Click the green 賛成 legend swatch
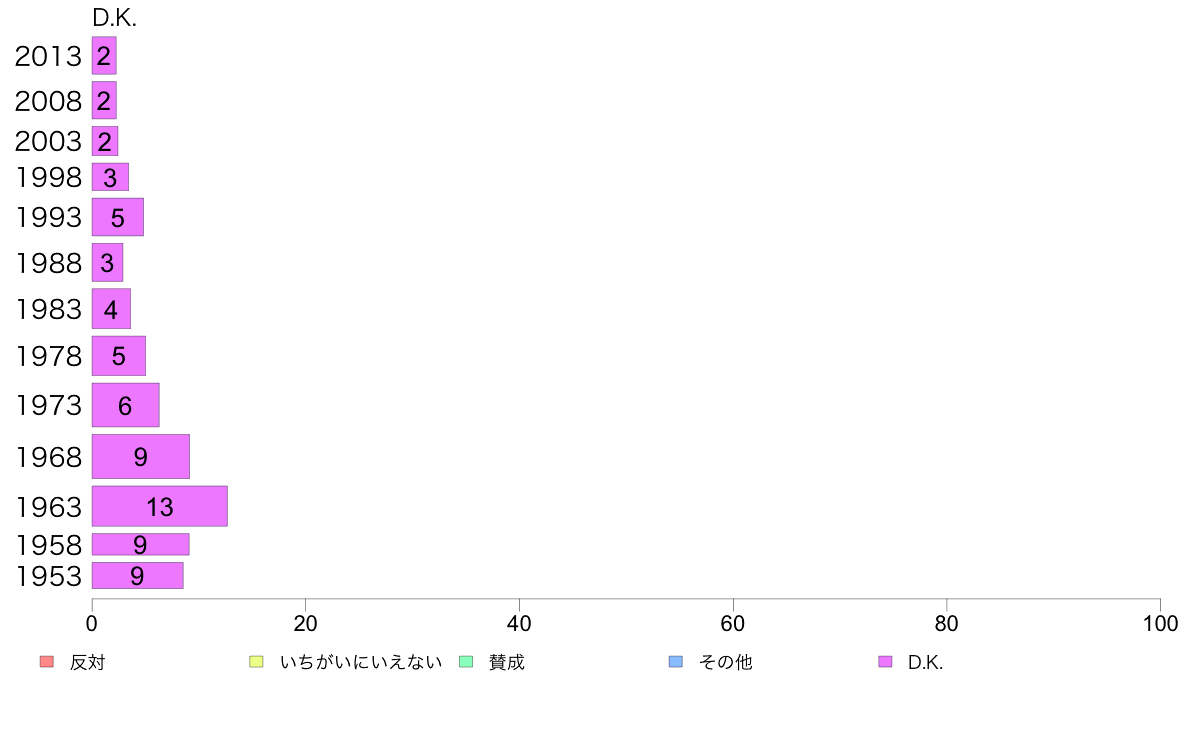 (x=466, y=662)
